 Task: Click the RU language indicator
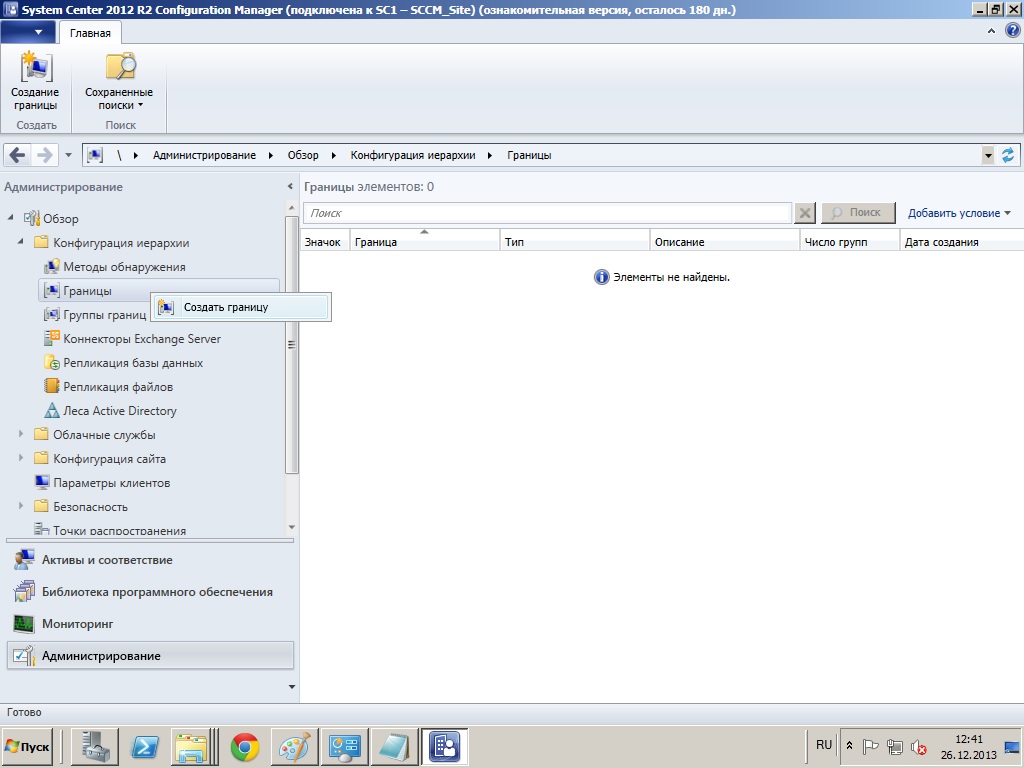point(824,745)
